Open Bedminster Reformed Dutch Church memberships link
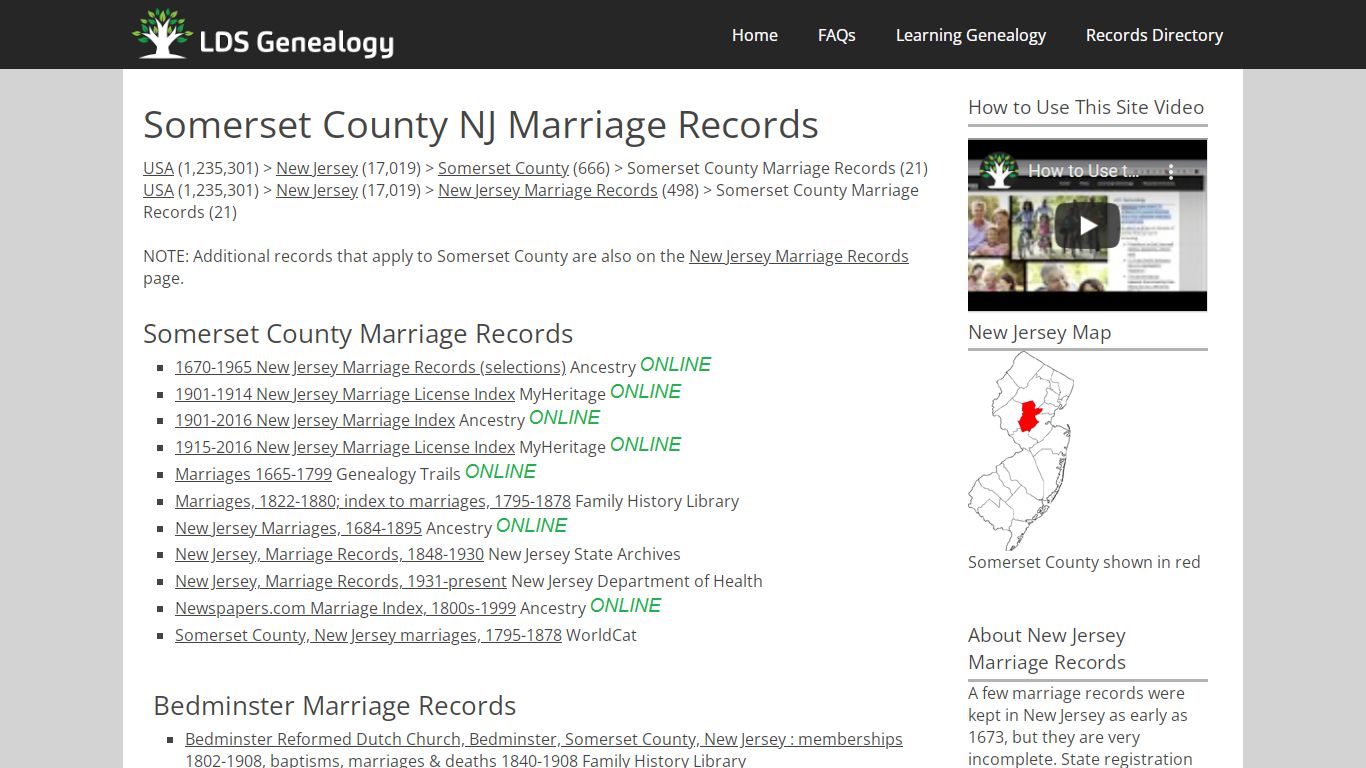 point(544,739)
